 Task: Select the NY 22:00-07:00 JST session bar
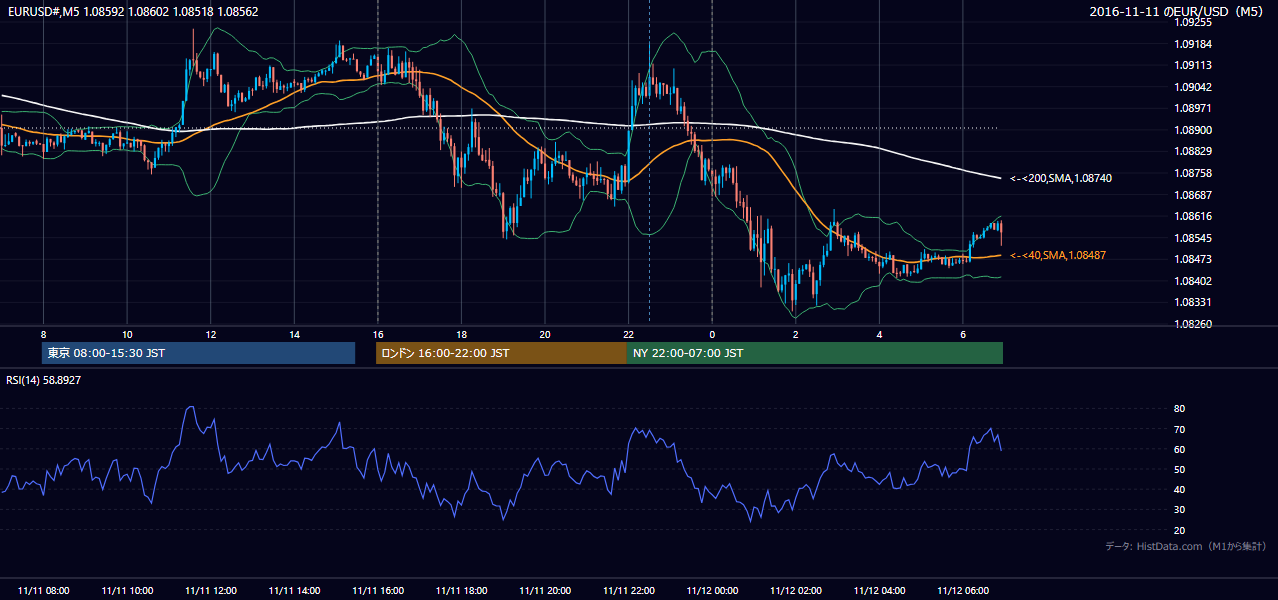point(815,353)
